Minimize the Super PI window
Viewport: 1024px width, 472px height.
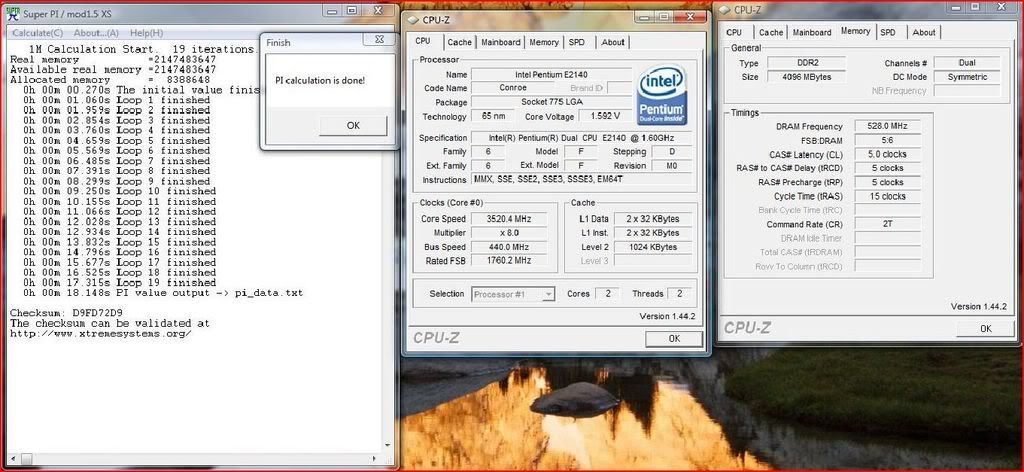(332, 10)
